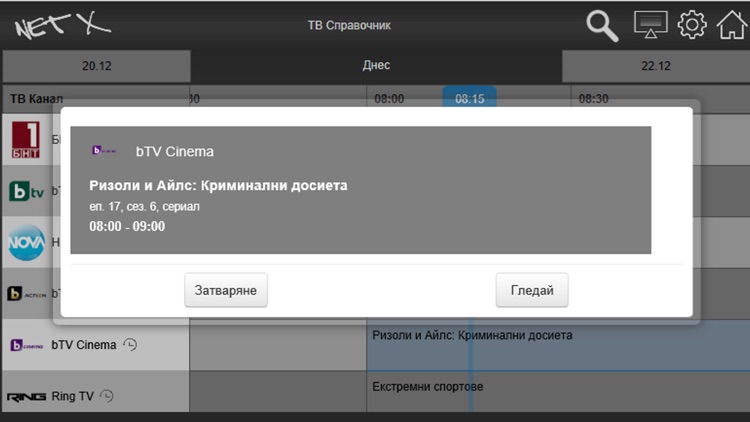This screenshot has height=422, width=750.
Task: Go to the home icon
Action: point(731,24)
